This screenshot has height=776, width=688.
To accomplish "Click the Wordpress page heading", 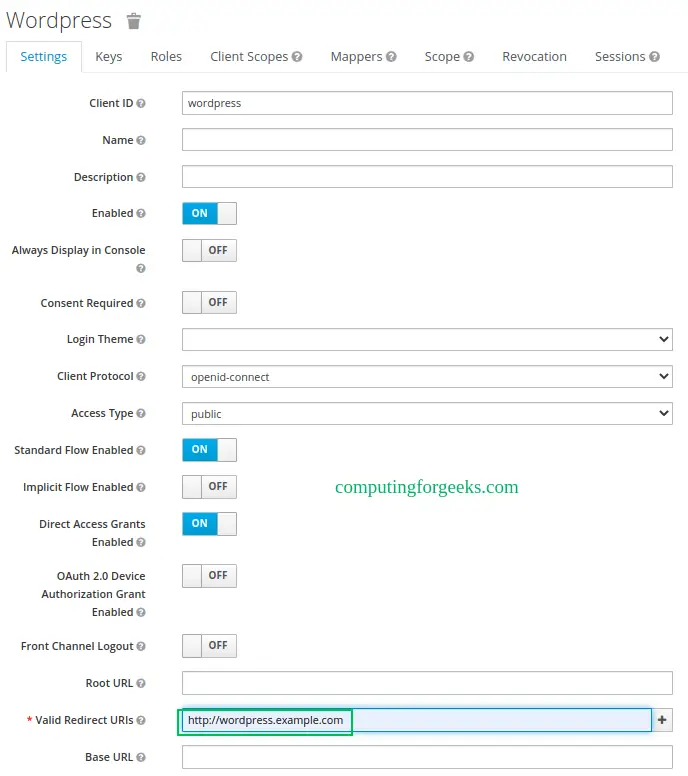I will pyautogui.click(x=59, y=21).
